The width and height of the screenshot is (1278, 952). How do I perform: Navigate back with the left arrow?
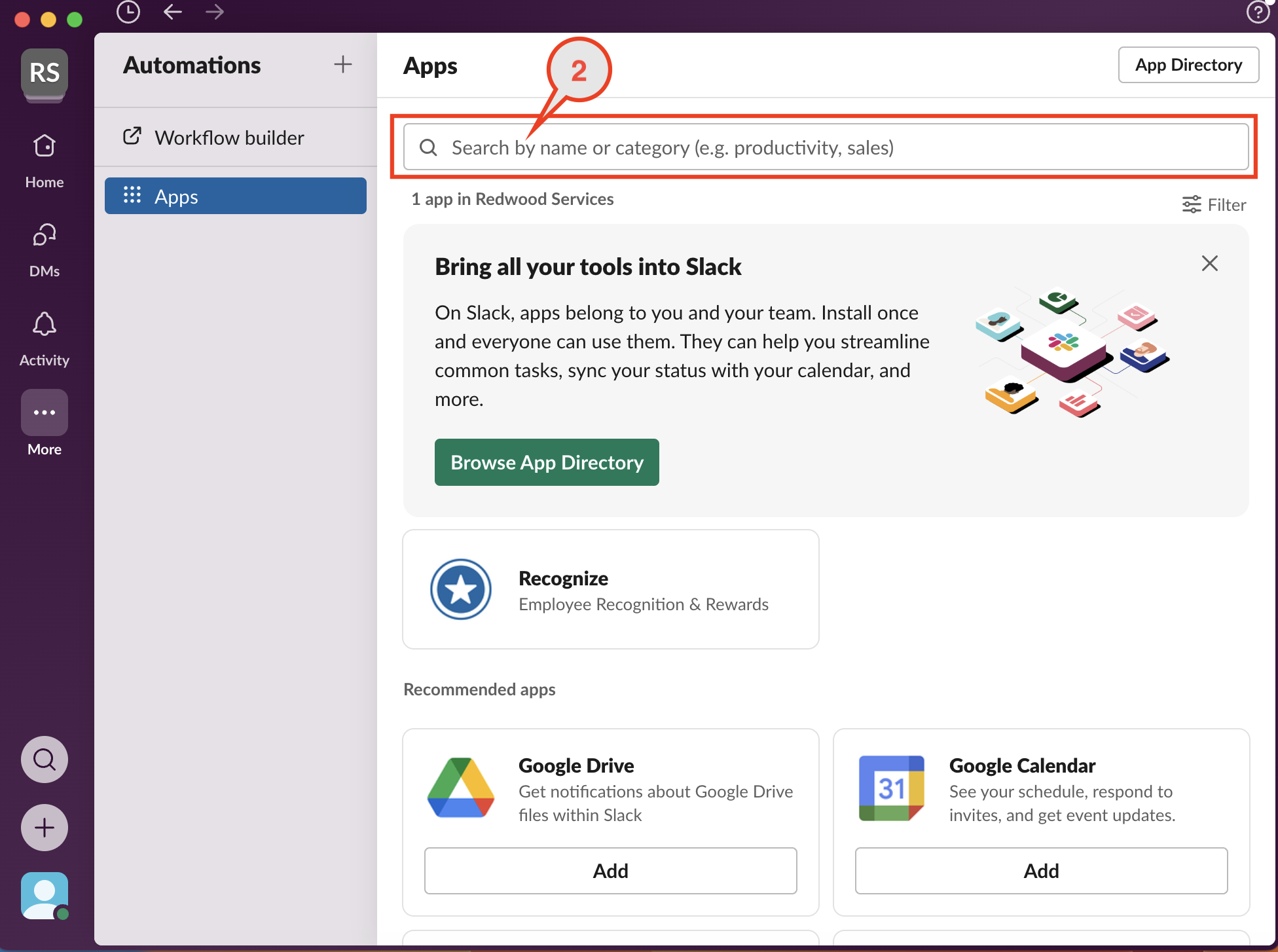tap(172, 12)
